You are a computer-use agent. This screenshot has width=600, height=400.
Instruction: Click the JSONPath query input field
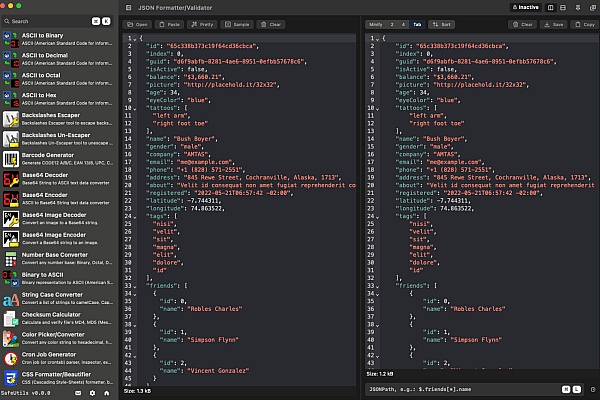point(474,389)
